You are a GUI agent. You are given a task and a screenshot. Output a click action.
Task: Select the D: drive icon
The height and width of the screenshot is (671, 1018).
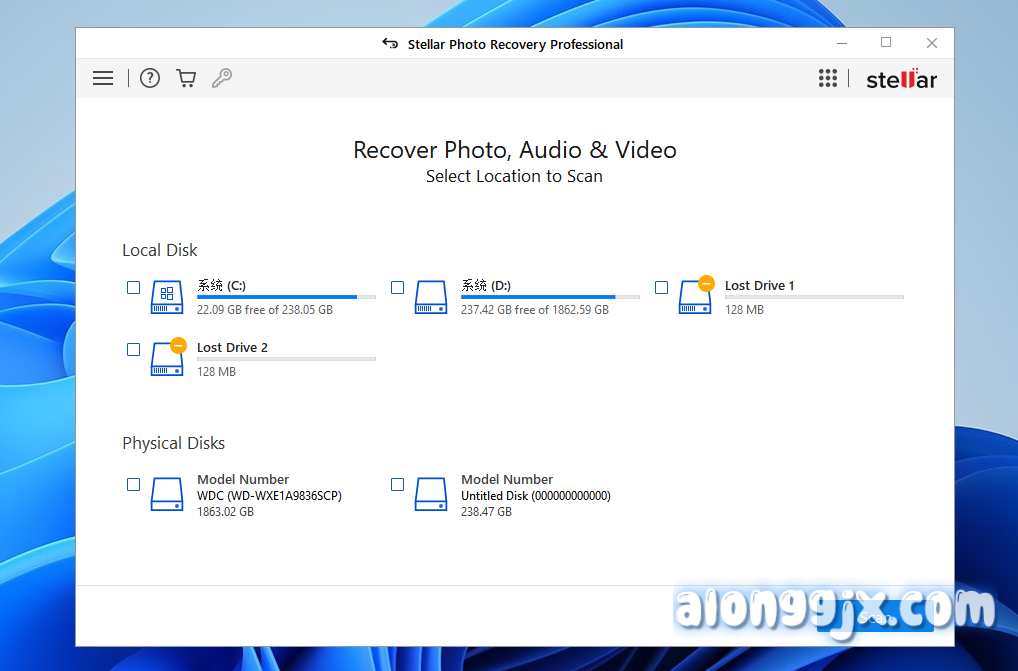click(x=431, y=297)
